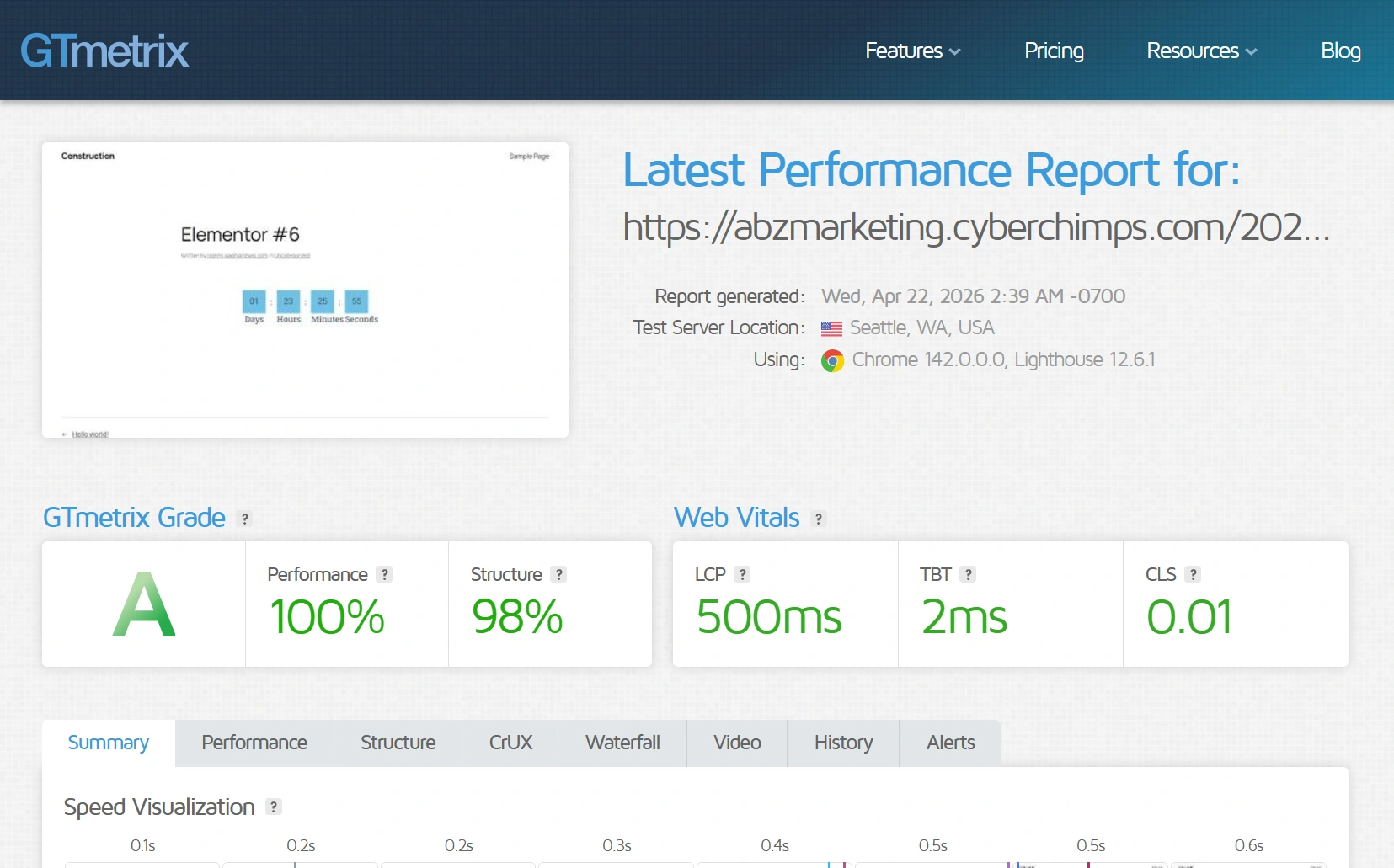Viewport: 1394px width, 868px height.
Task: Click the Speed Visualization heading
Action: click(159, 807)
